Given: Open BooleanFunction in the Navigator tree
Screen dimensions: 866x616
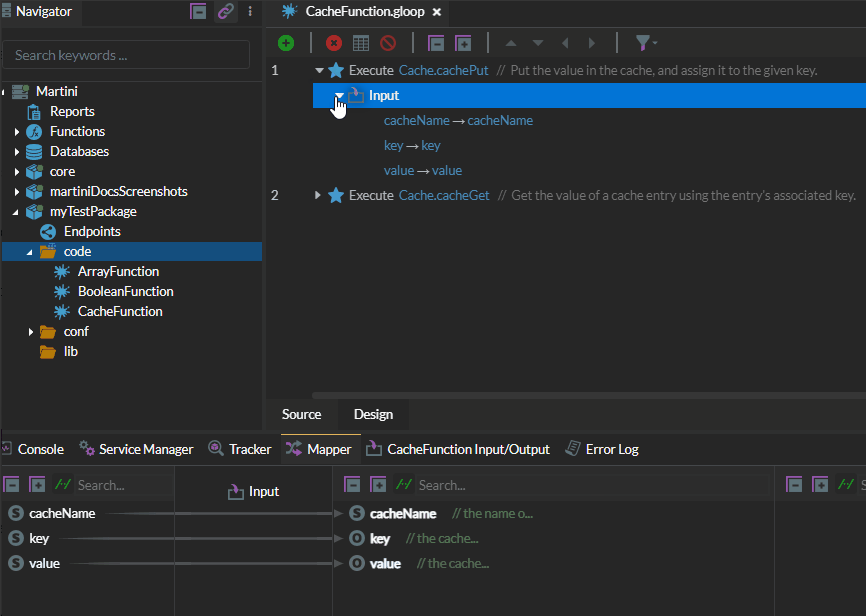Looking at the screenshot, I should (125, 291).
